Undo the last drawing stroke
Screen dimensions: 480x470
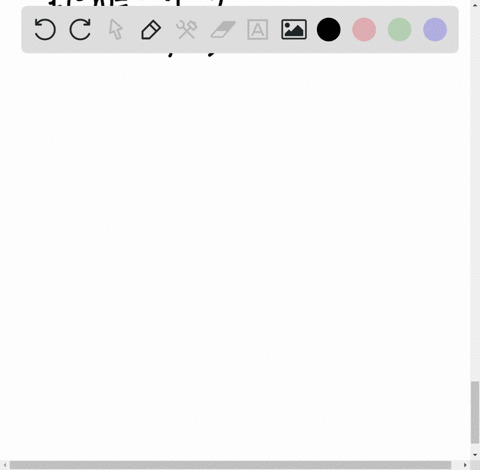click(x=45, y=30)
